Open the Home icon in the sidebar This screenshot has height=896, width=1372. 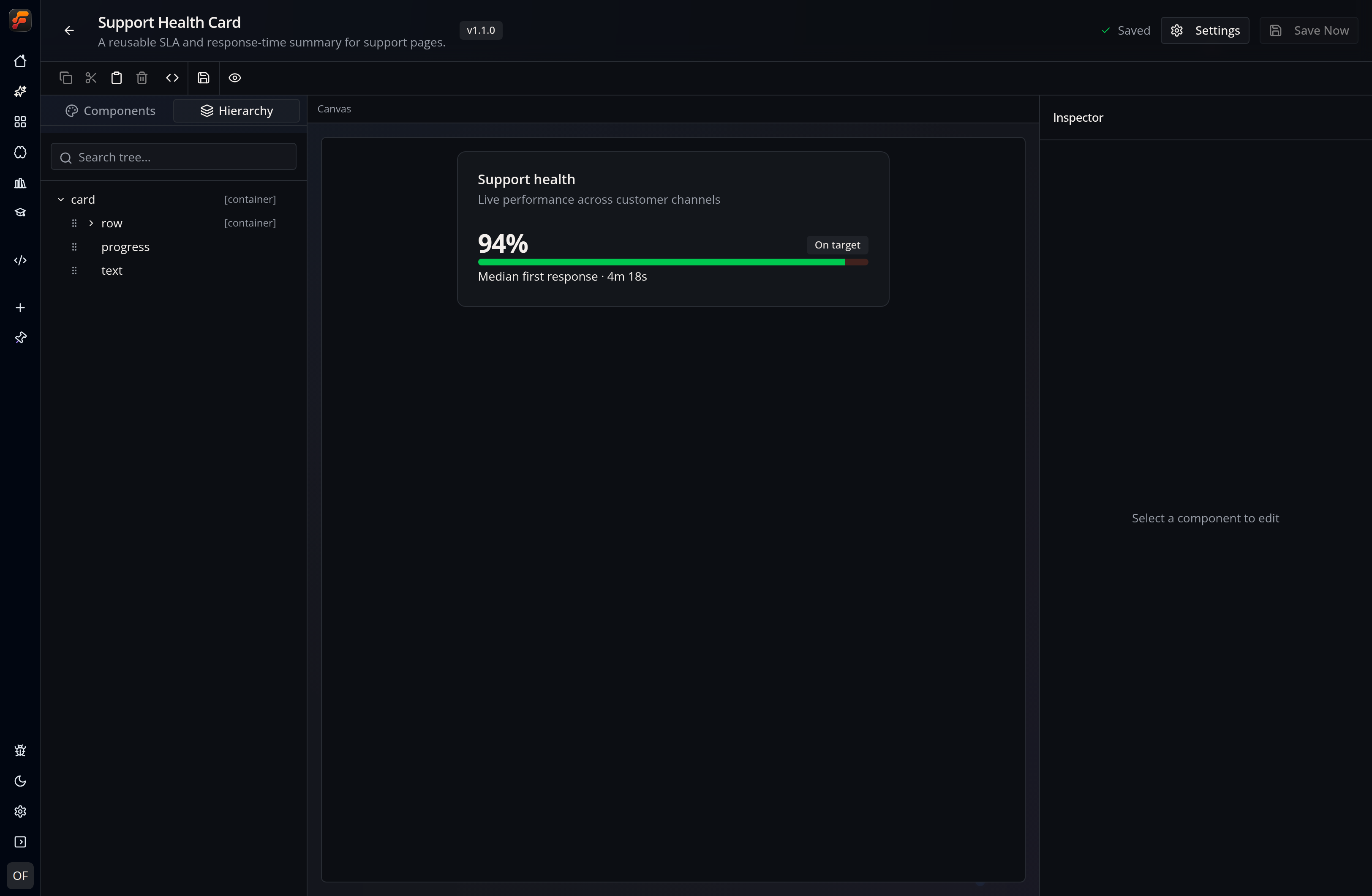point(20,61)
